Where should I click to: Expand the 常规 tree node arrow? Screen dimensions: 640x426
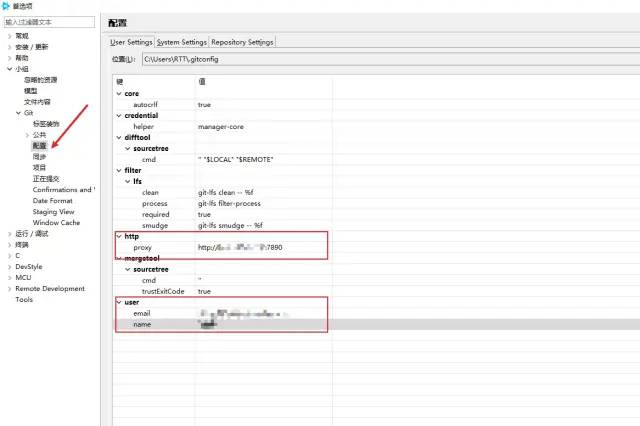coord(9,36)
